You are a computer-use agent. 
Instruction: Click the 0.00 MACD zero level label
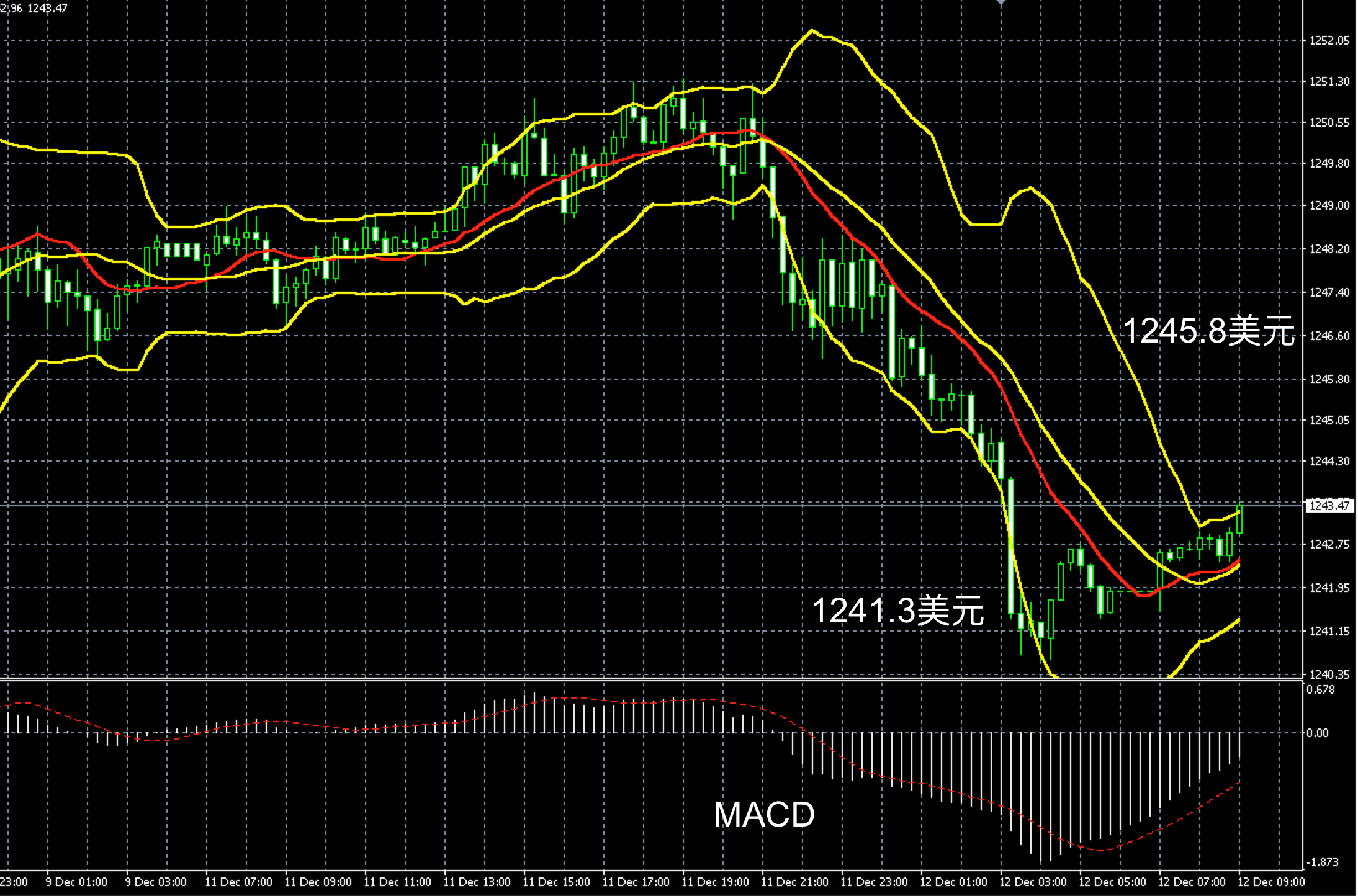pos(1317,733)
